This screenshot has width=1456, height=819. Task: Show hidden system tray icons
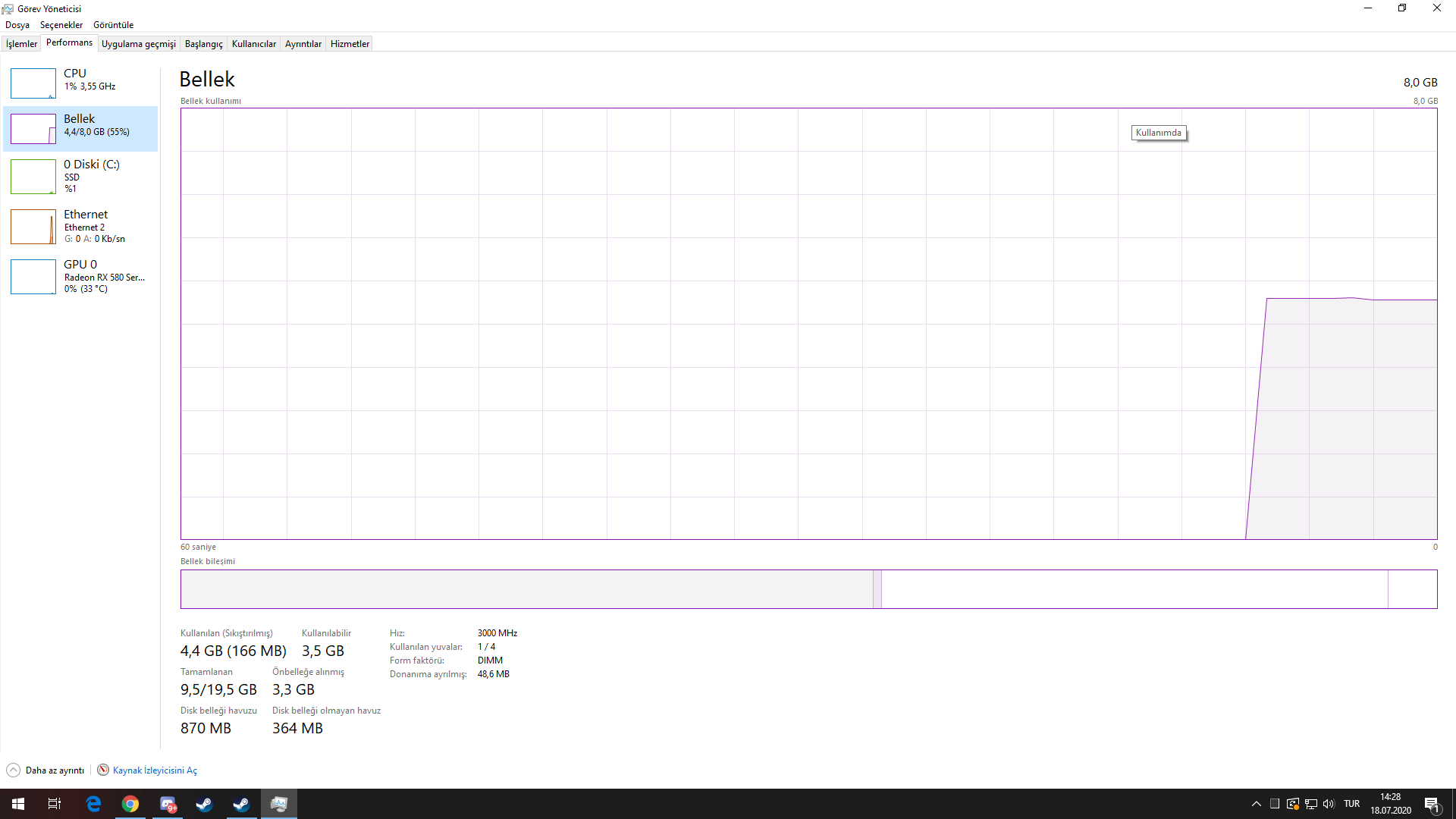(1257, 804)
